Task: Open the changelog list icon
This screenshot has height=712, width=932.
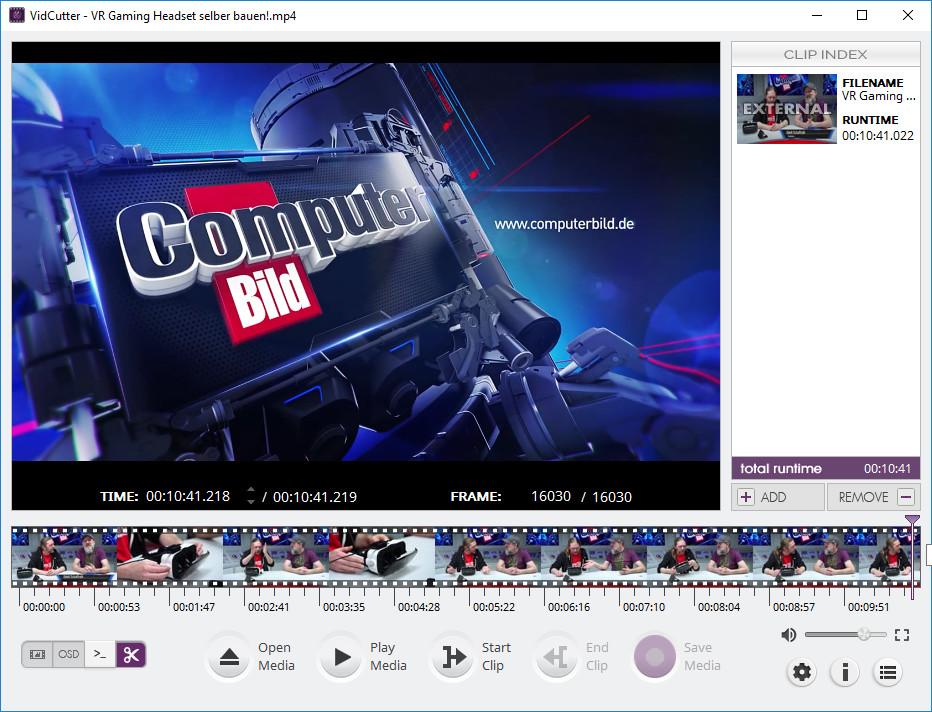Action: click(x=887, y=672)
